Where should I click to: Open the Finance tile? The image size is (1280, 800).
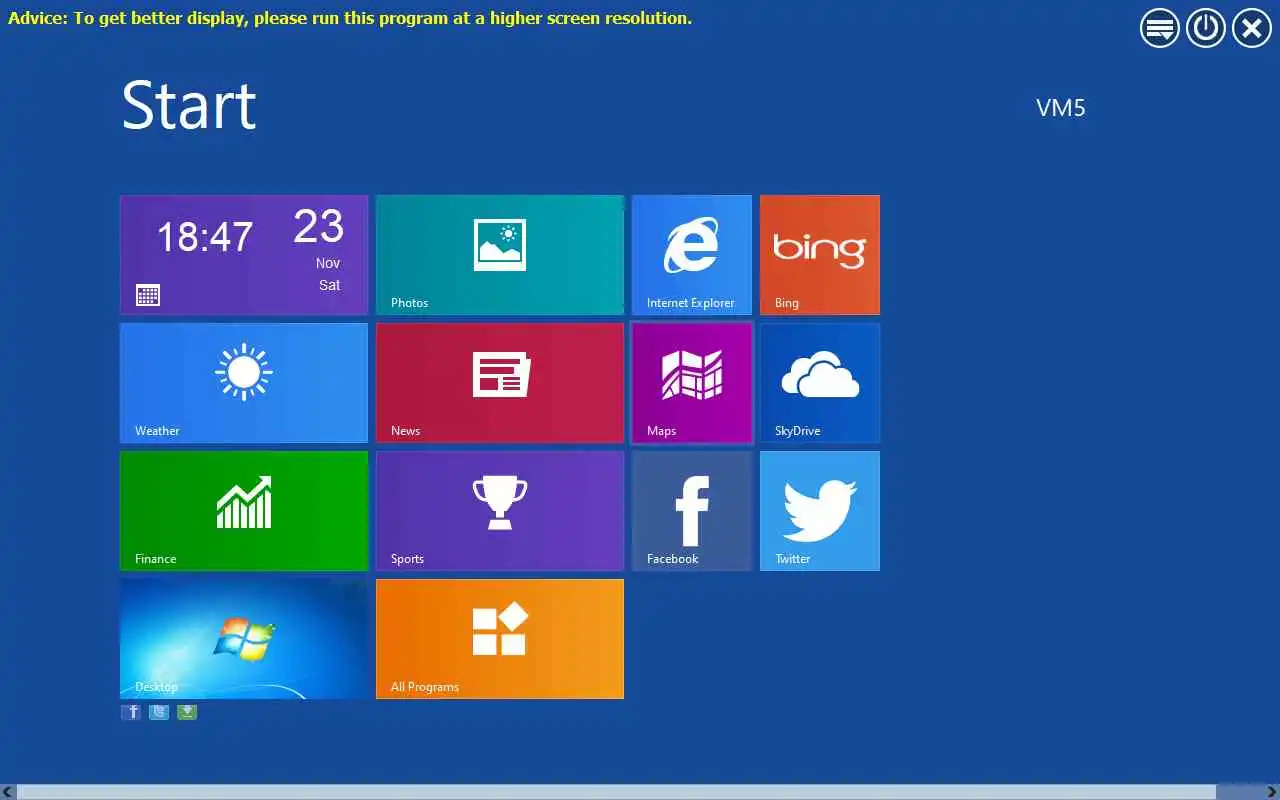point(244,511)
